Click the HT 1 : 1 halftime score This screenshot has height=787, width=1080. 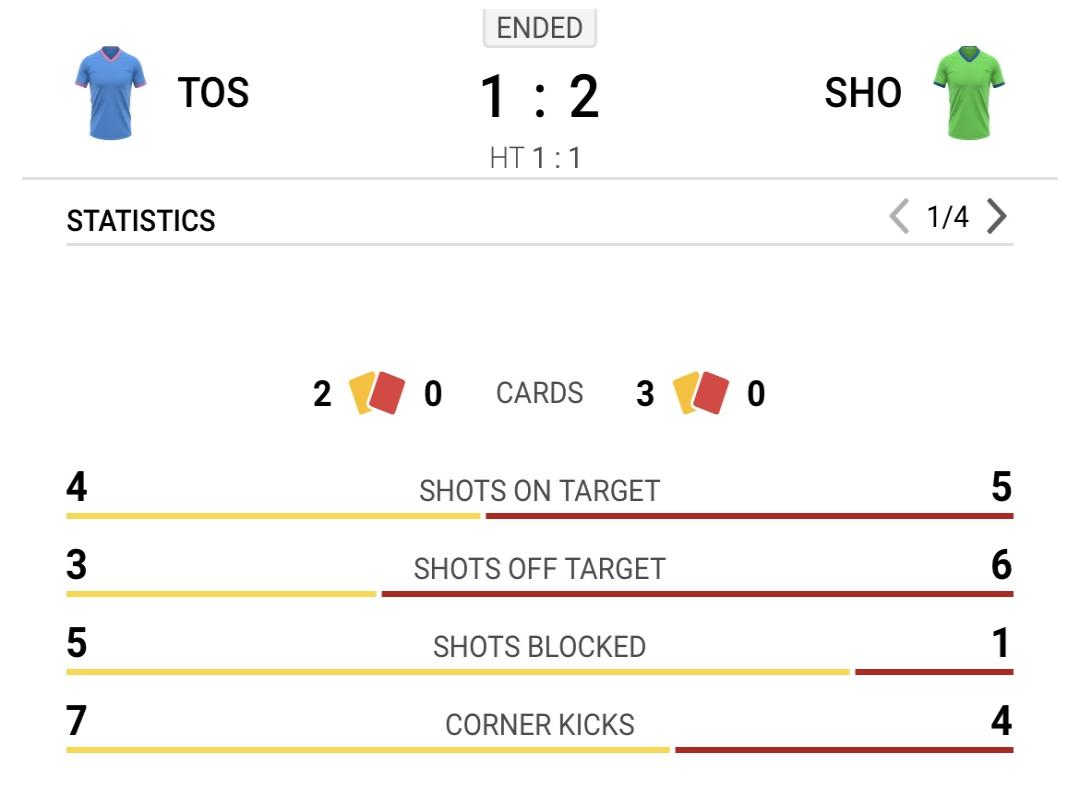click(536, 158)
